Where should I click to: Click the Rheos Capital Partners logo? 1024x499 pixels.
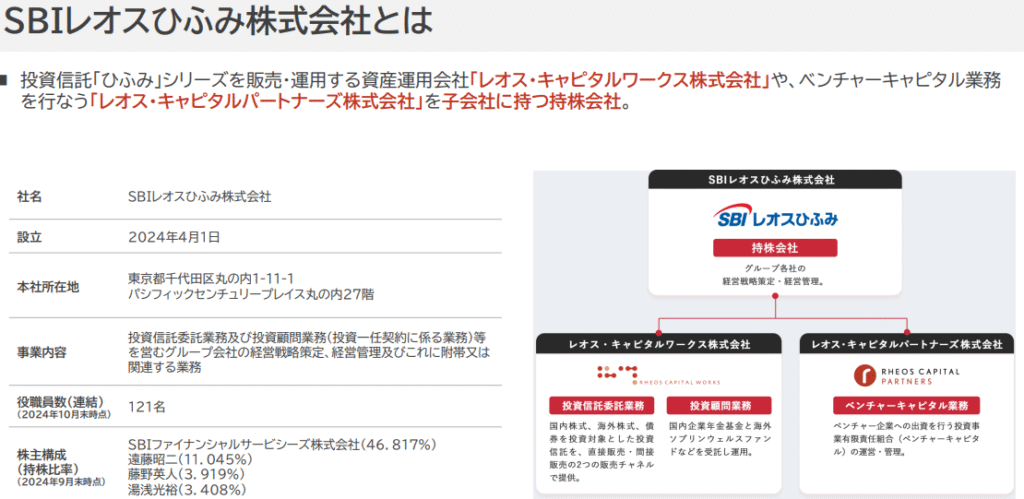906,374
